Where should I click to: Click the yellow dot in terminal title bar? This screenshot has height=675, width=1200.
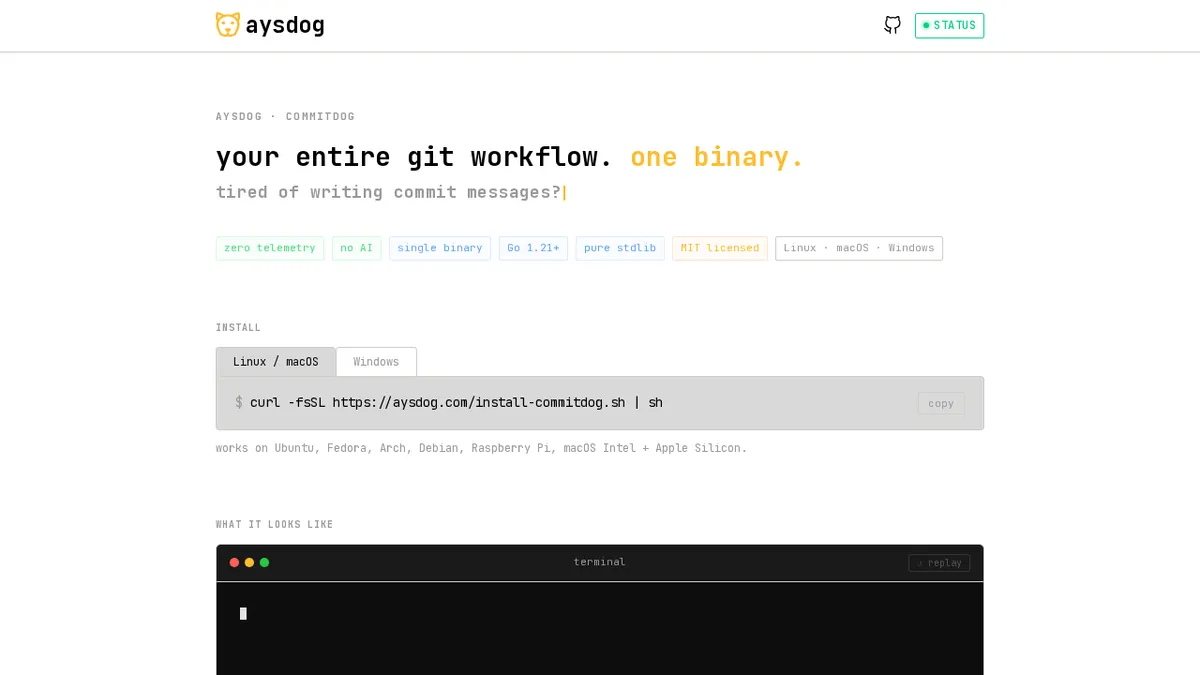(x=249, y=562)
